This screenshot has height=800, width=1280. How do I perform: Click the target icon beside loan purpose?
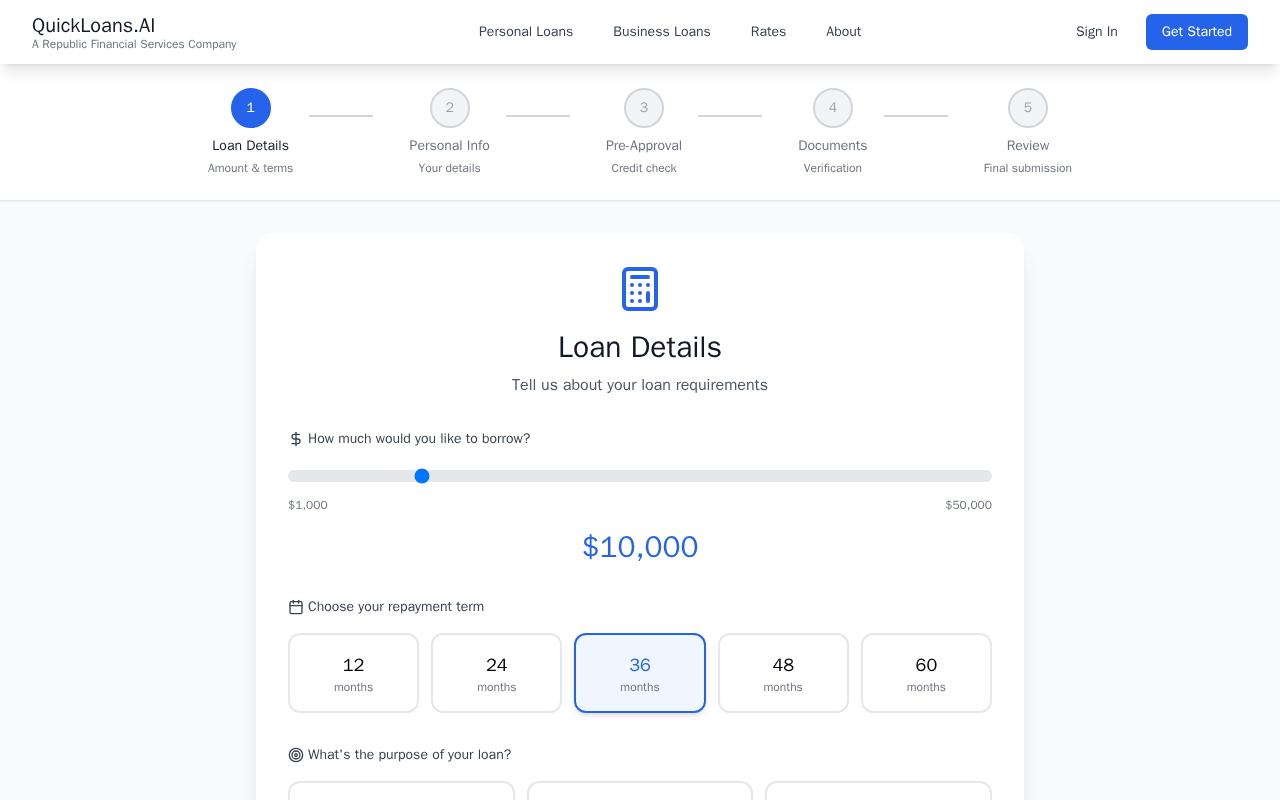point(296,755)
